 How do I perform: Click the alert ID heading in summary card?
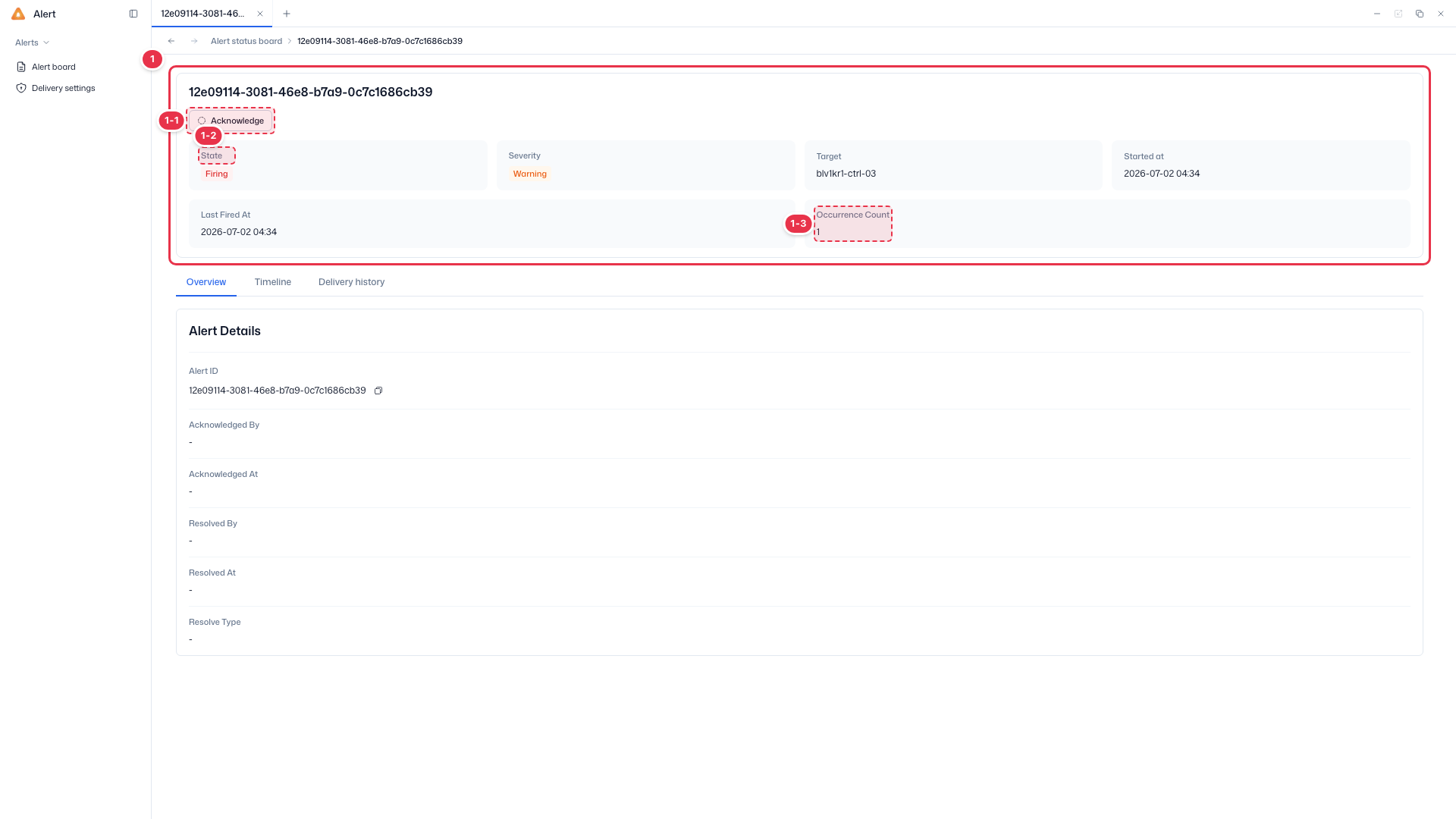point(311,92)
